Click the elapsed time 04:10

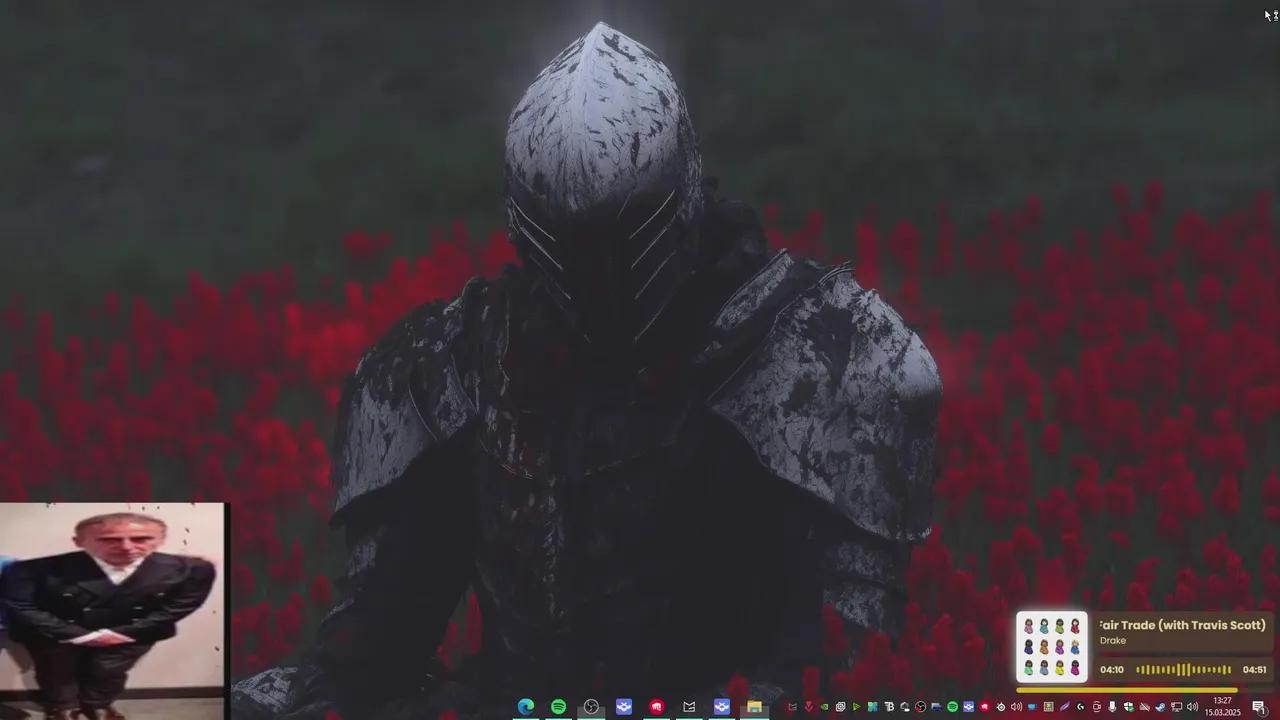1112,670
